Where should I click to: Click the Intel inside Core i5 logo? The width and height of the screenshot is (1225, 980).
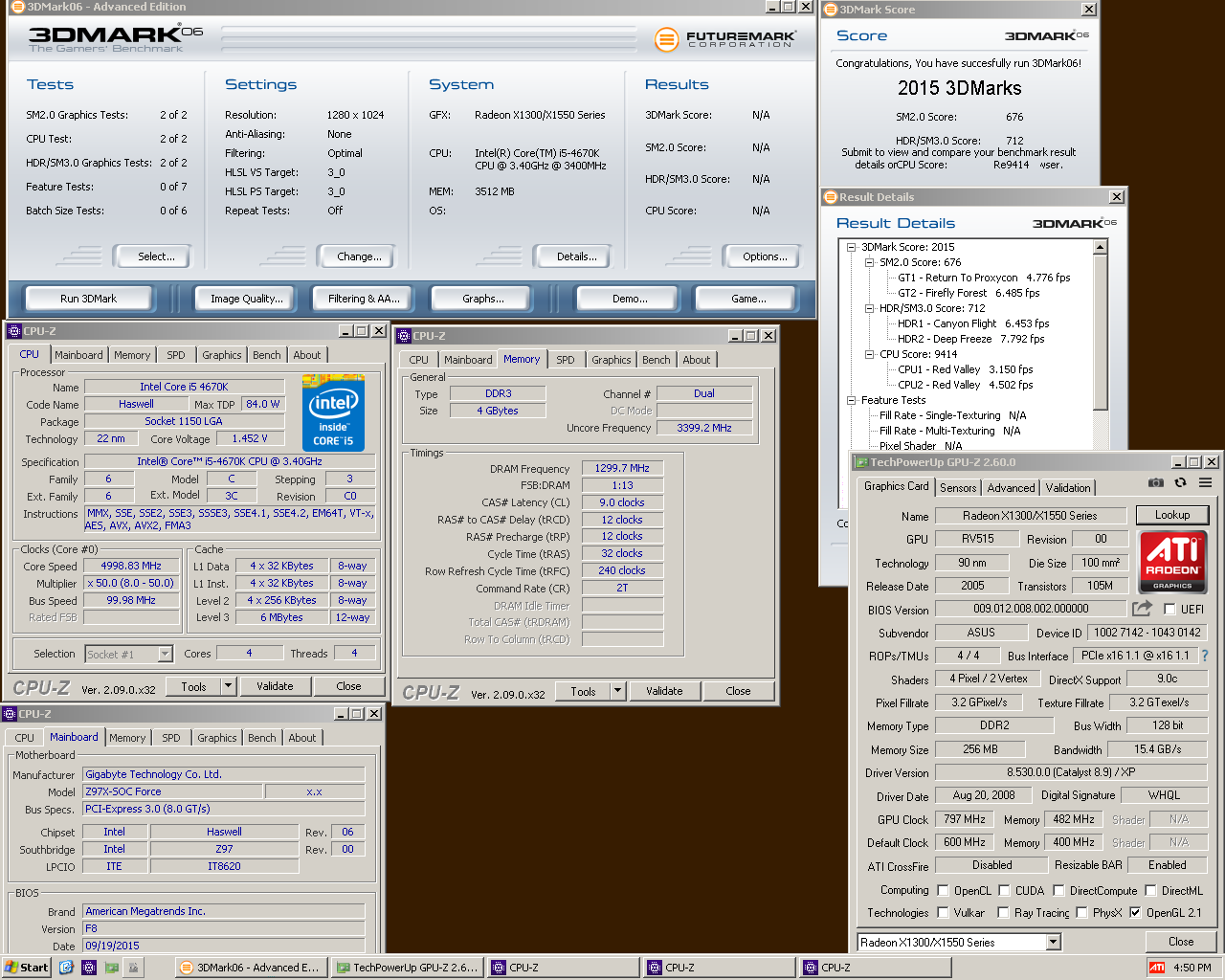coord(333,412)
